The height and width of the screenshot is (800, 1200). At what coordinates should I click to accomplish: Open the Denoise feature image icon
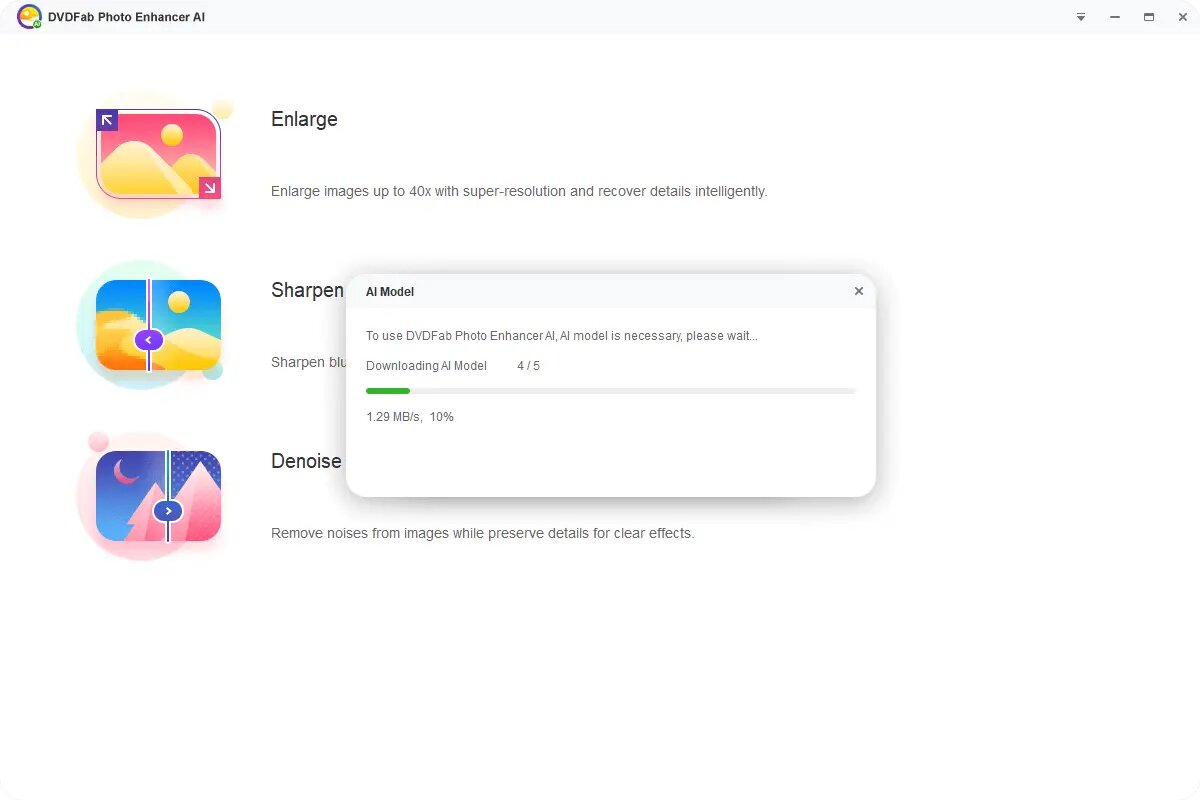click(158, 496)
